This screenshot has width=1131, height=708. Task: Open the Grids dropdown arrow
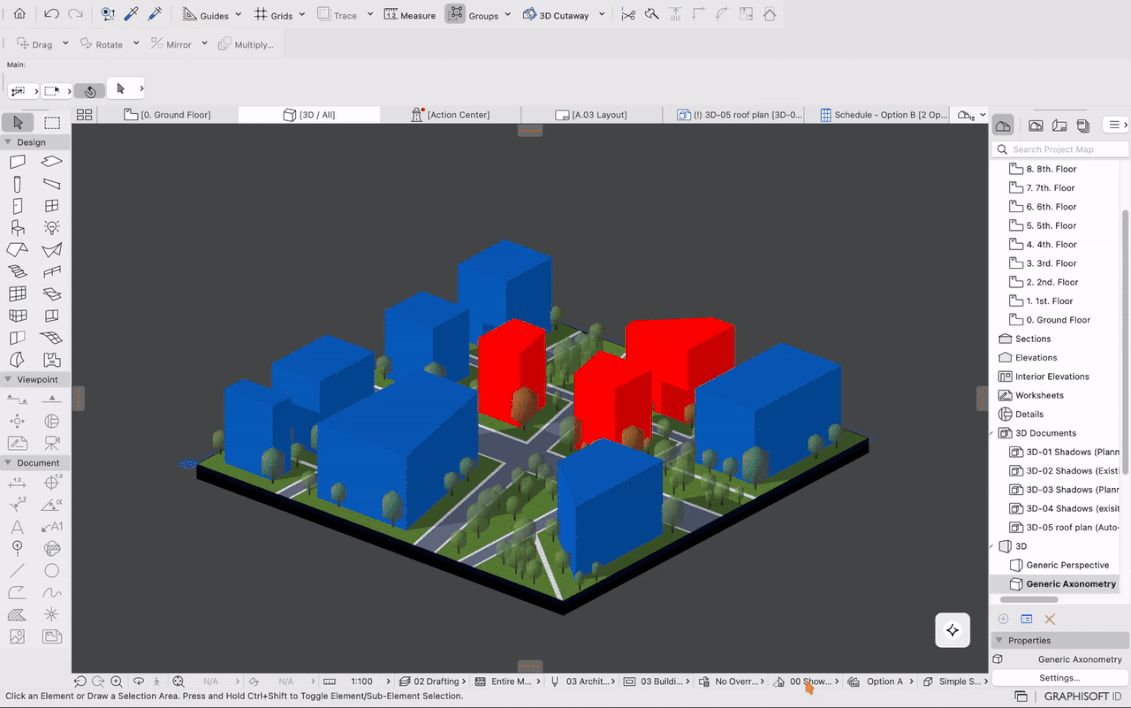coord(302,14)
